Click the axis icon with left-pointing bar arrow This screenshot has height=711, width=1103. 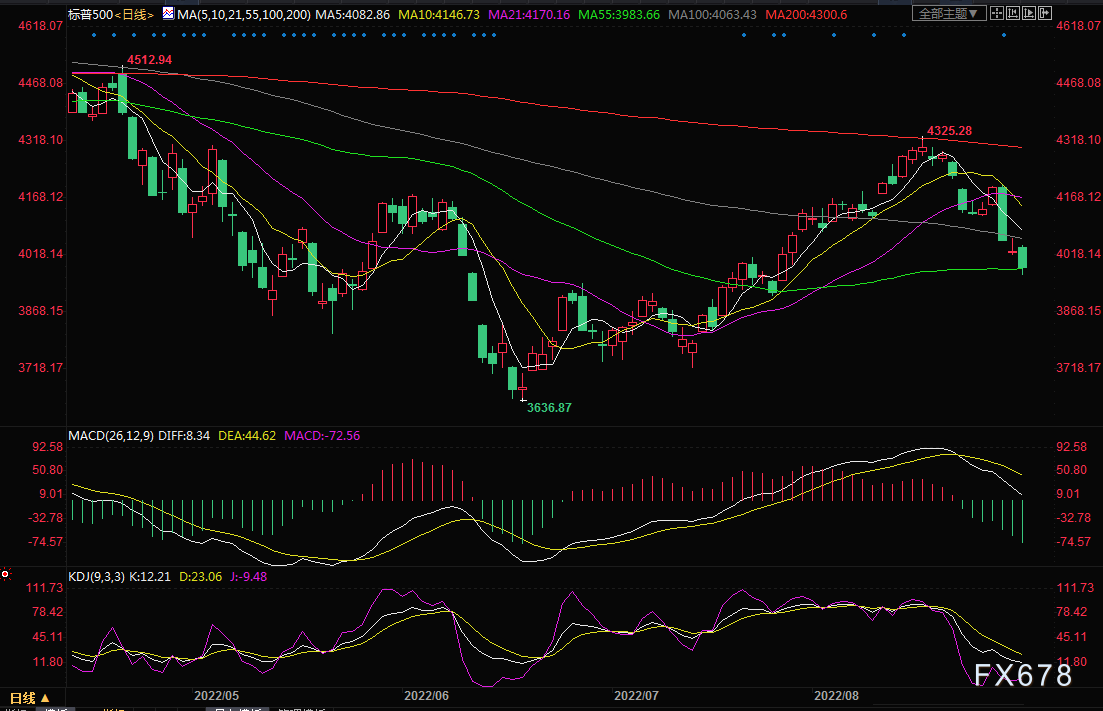pyautogui.click(x=1013, y=13)
